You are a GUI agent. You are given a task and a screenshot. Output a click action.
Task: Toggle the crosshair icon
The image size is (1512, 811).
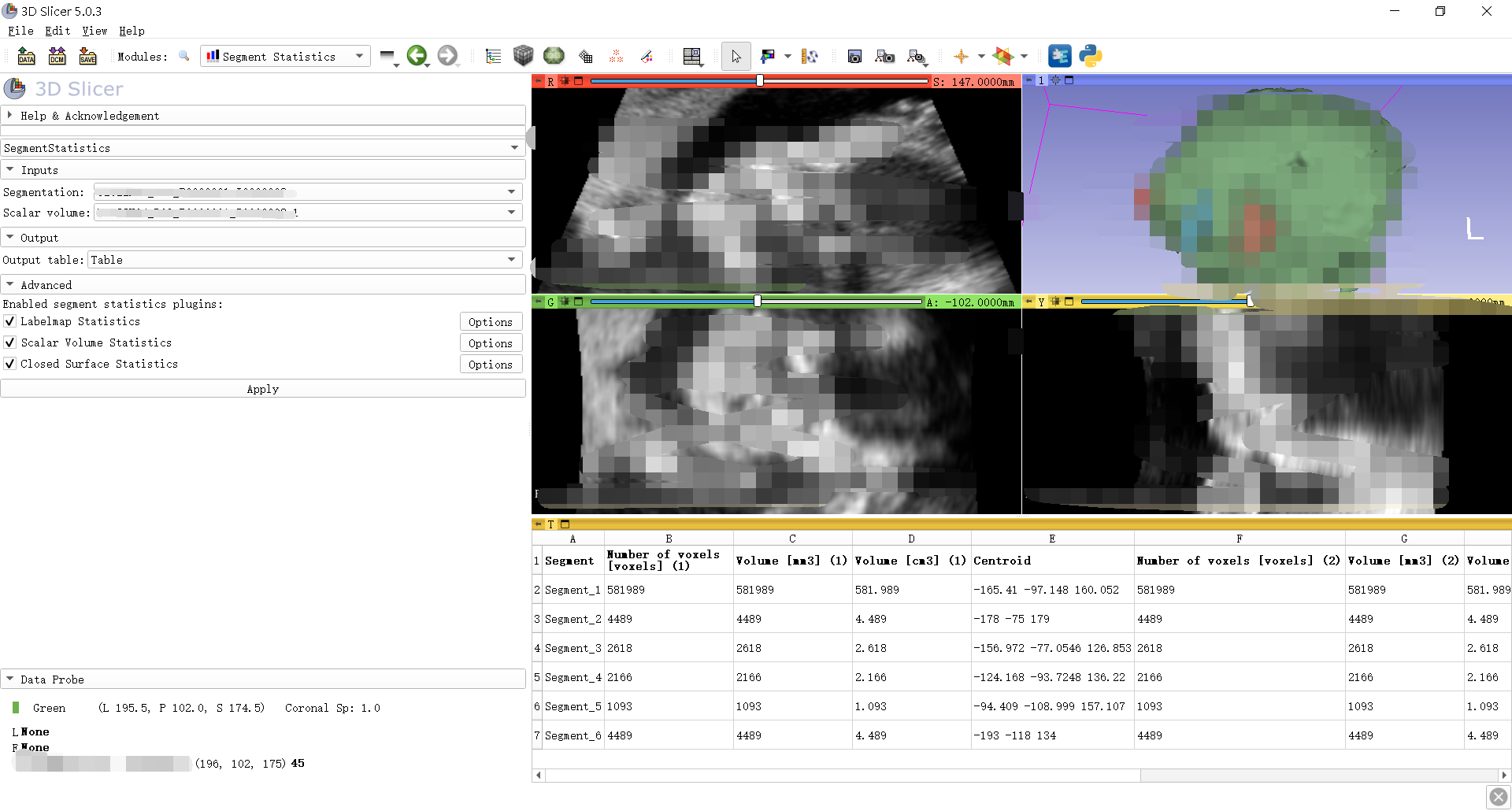961,56
